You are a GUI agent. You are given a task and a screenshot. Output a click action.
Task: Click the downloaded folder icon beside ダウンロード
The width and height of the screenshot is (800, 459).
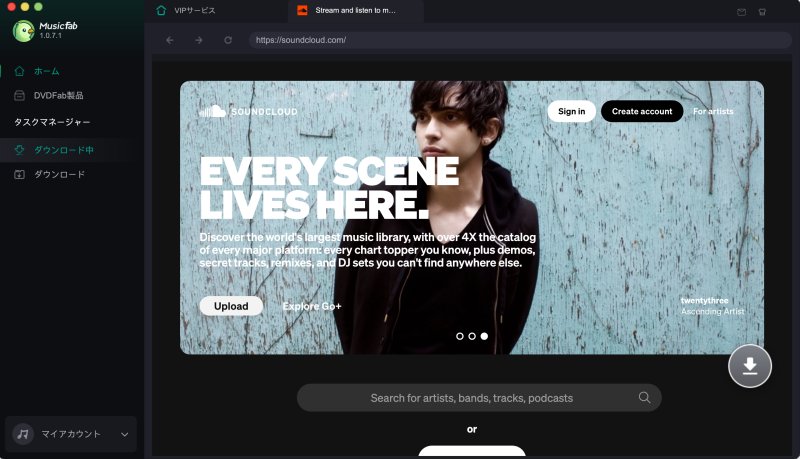pyautogui.click(x=19, y=174)
